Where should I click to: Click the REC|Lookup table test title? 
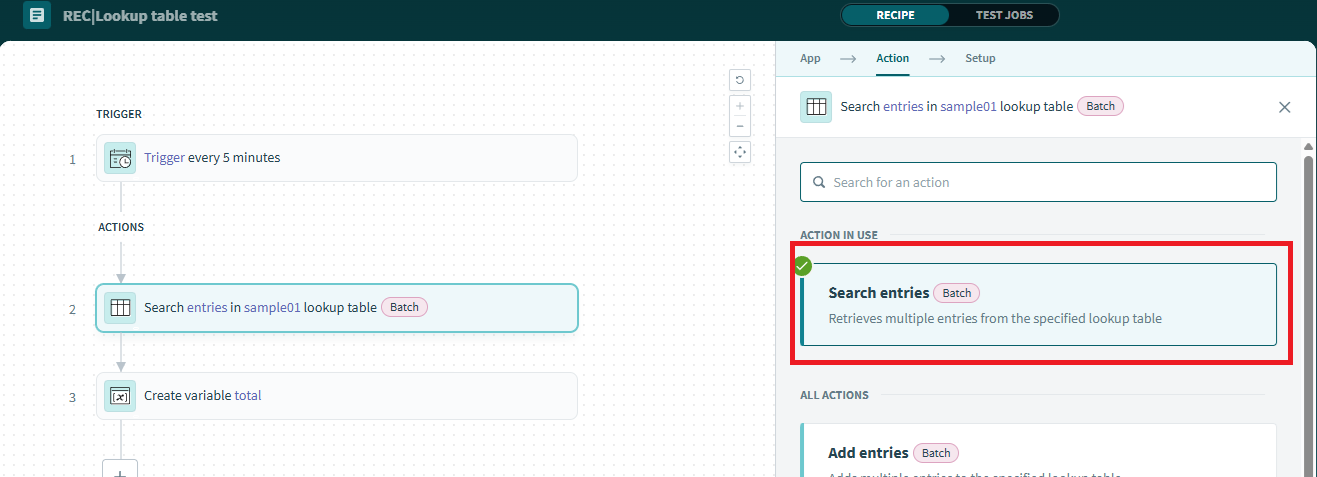[x=140, y=15]
